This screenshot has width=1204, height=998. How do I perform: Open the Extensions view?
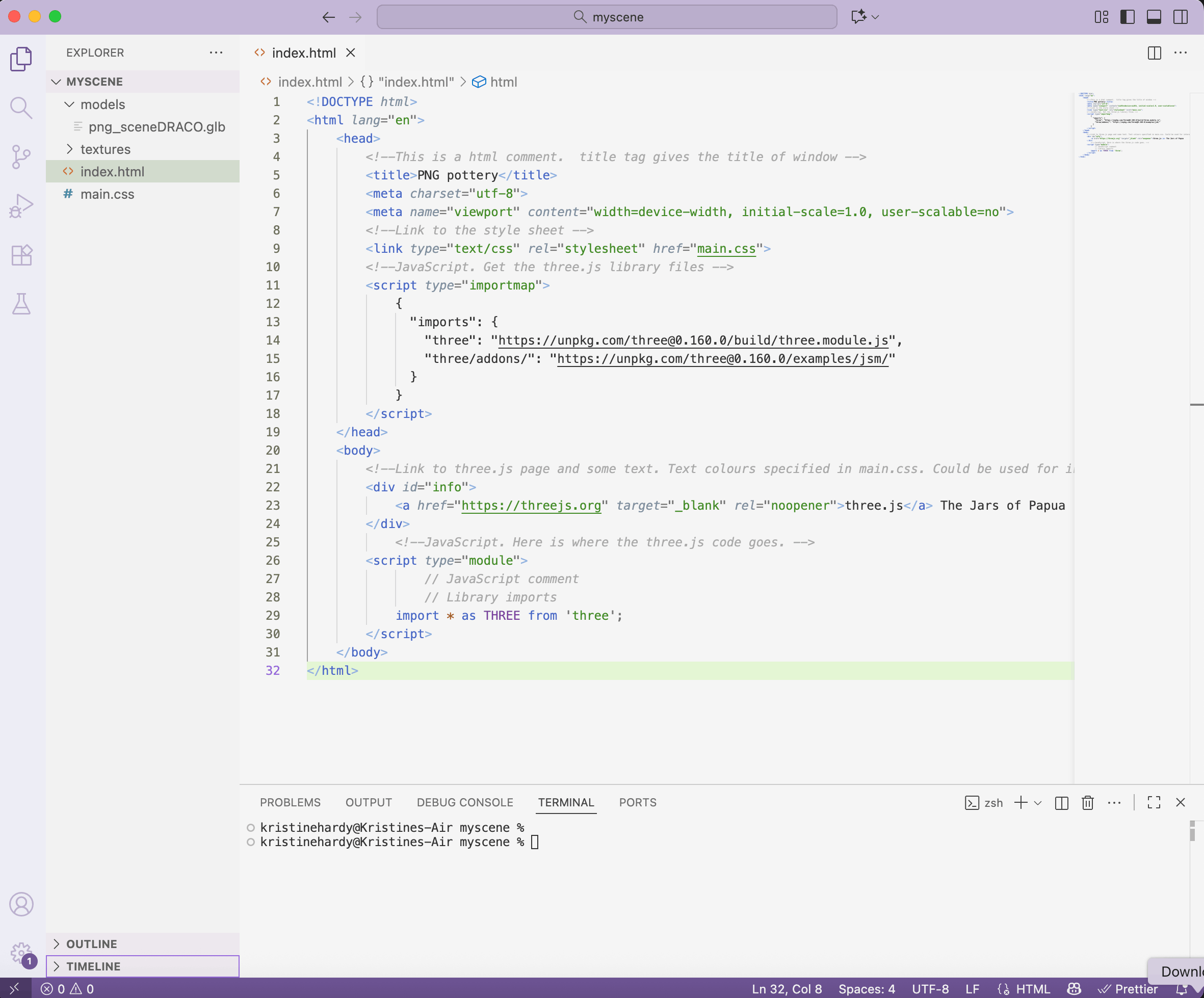point(21,254)
